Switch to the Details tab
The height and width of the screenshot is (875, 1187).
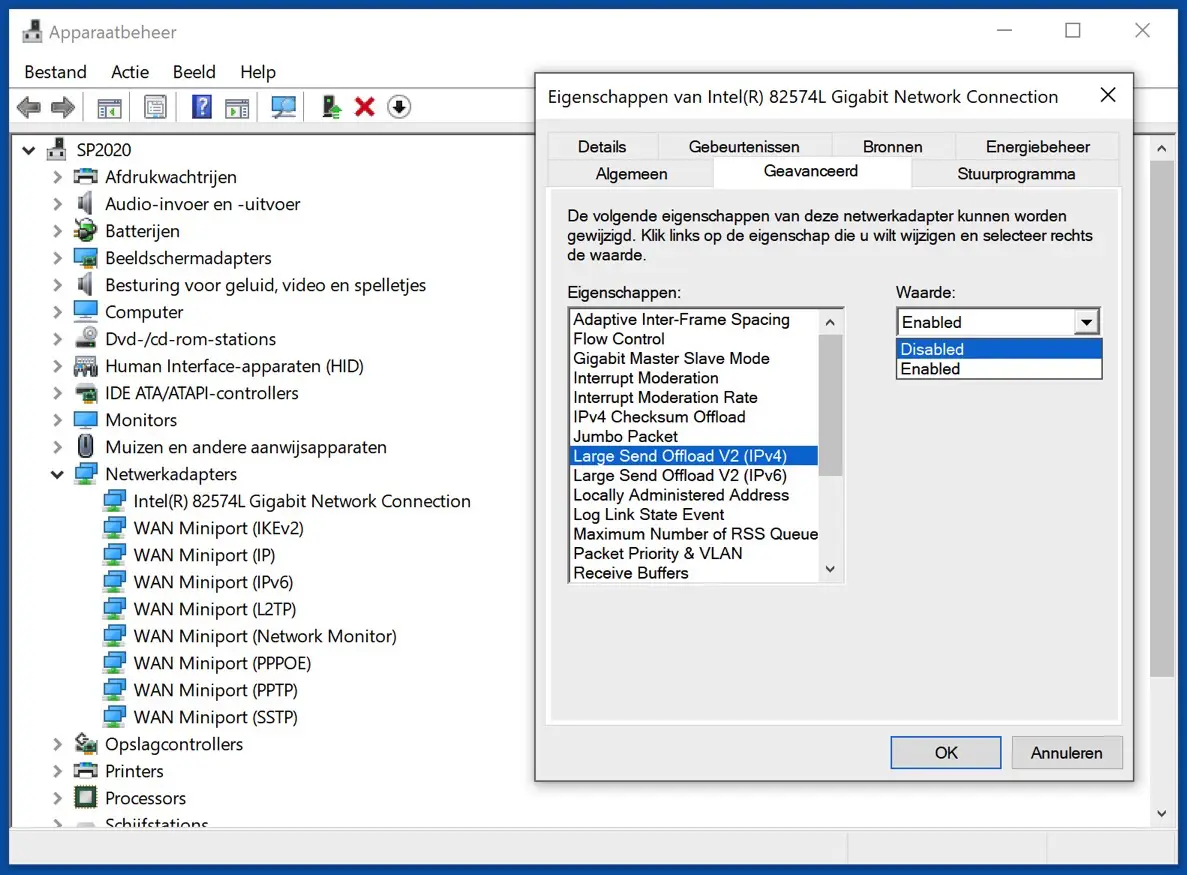[x=602, y=147]
